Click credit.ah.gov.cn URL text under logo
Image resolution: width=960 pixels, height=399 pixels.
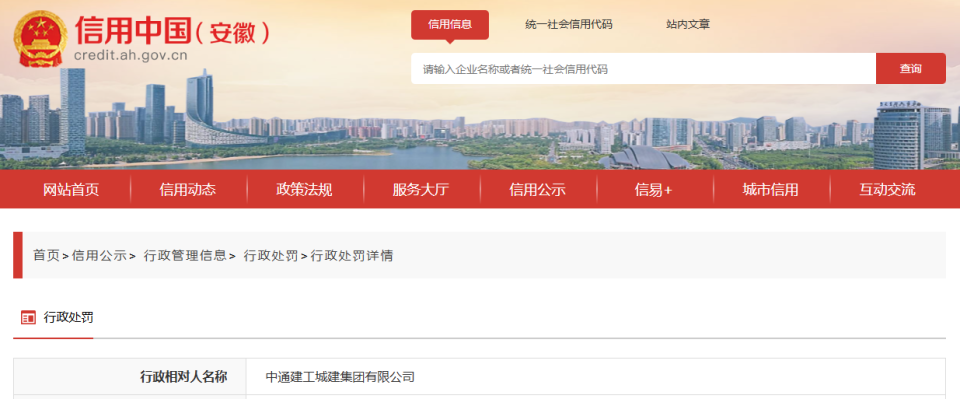click(x=130, y=56)
